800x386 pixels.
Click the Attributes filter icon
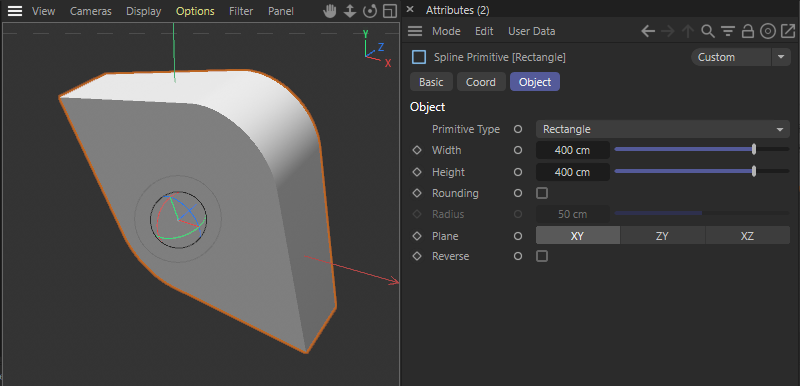coord(728,31)
